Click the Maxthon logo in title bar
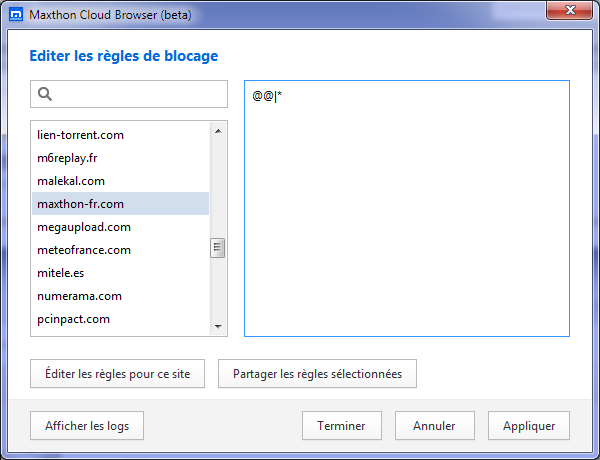600x460 pixels. click(16, 15)
